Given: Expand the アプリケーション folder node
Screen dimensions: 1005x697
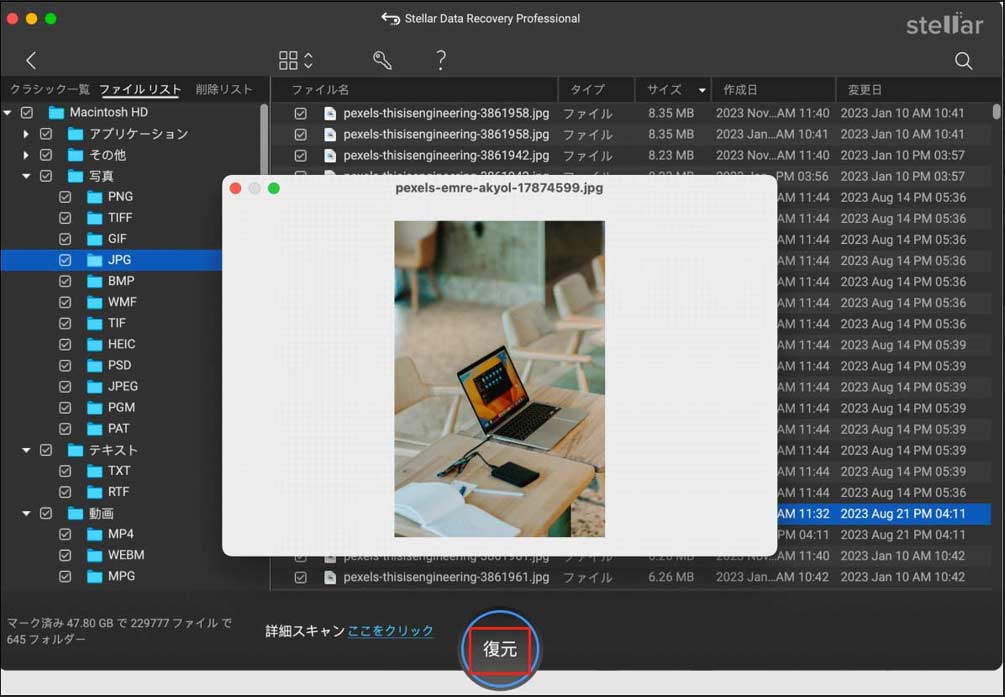Looking at the screenshot, I should coord(26,133).
